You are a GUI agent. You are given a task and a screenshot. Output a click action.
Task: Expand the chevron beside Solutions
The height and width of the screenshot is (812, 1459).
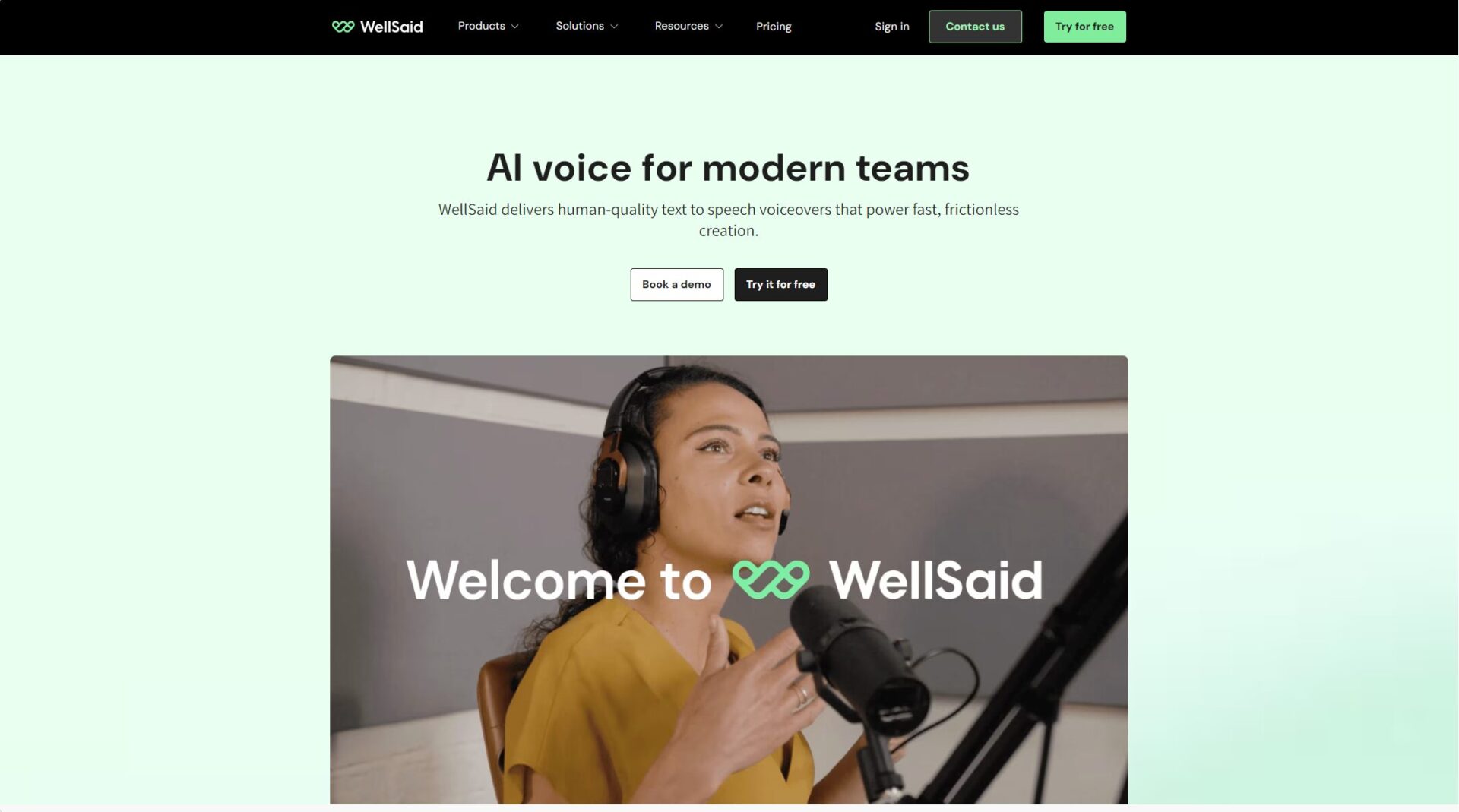coord(614,27)
